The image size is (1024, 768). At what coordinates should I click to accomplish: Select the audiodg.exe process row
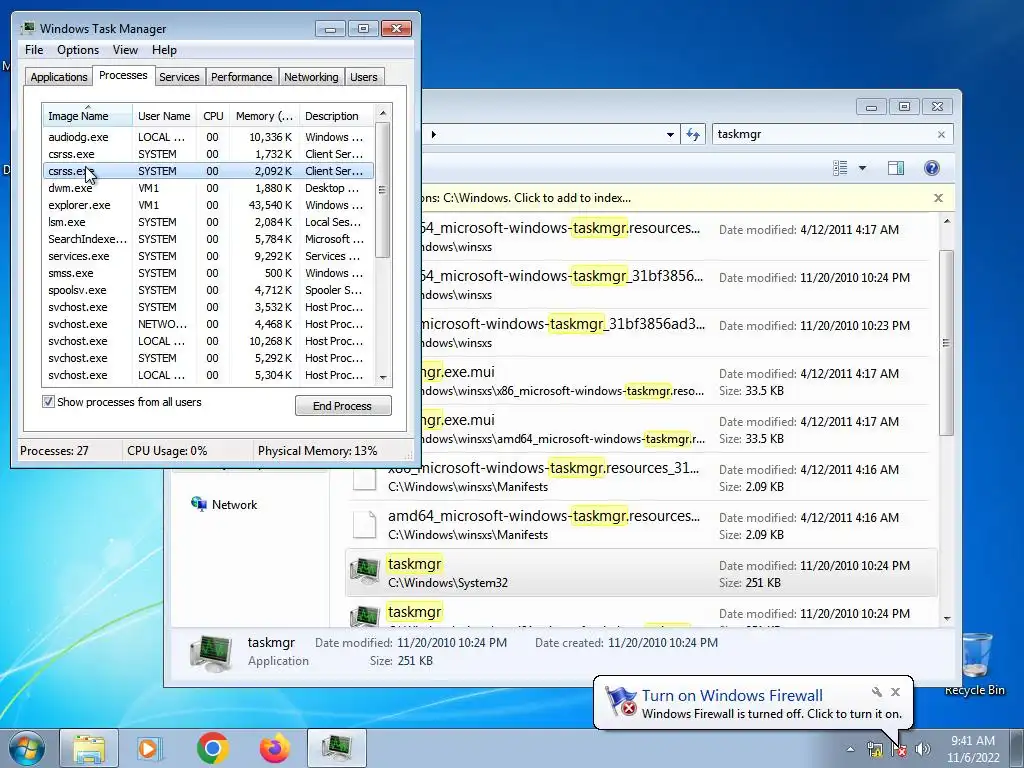[208, 137]
